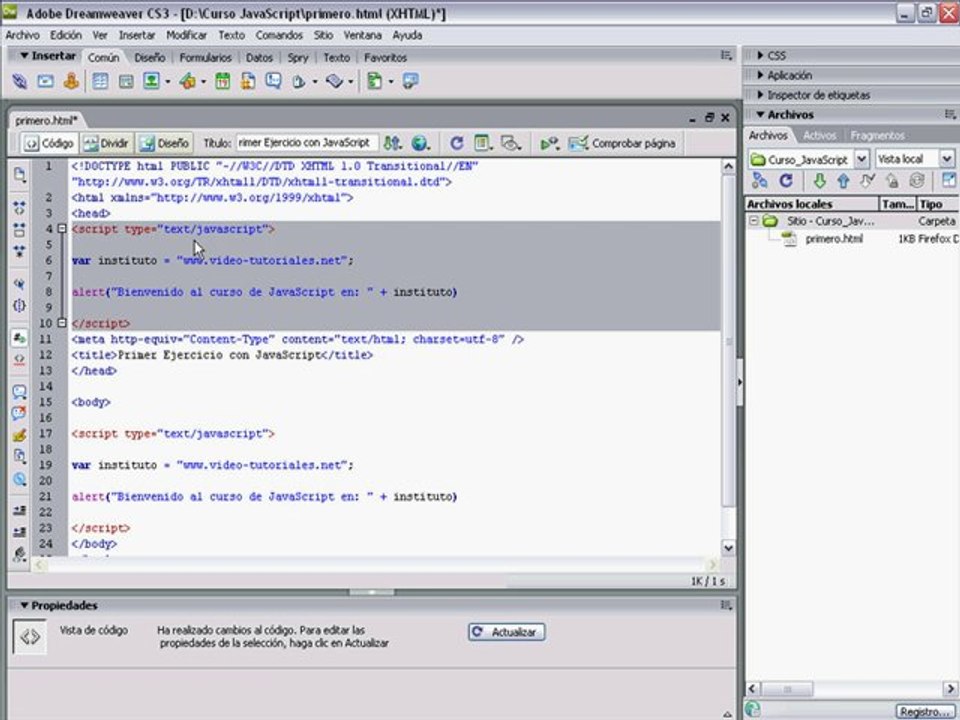
Task: Click the Validate Markup icon
Action: pos(549,143)
